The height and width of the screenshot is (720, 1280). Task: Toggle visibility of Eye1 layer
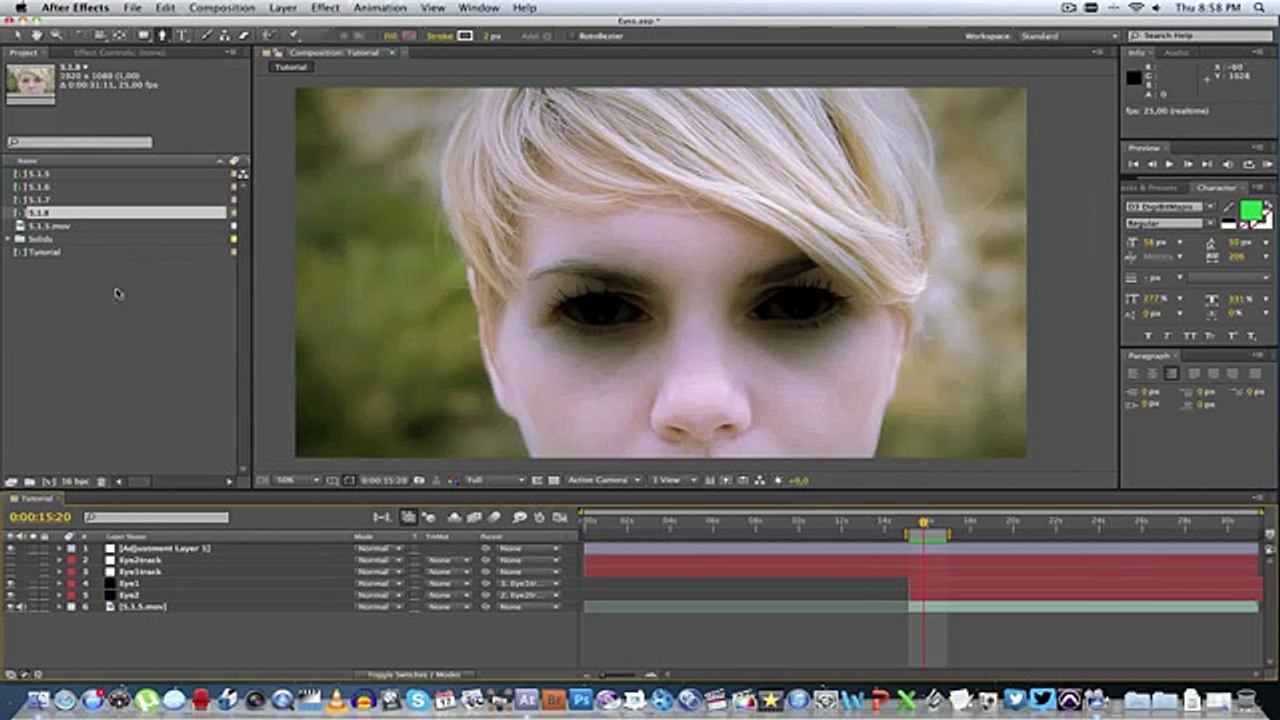click(11, 583)
